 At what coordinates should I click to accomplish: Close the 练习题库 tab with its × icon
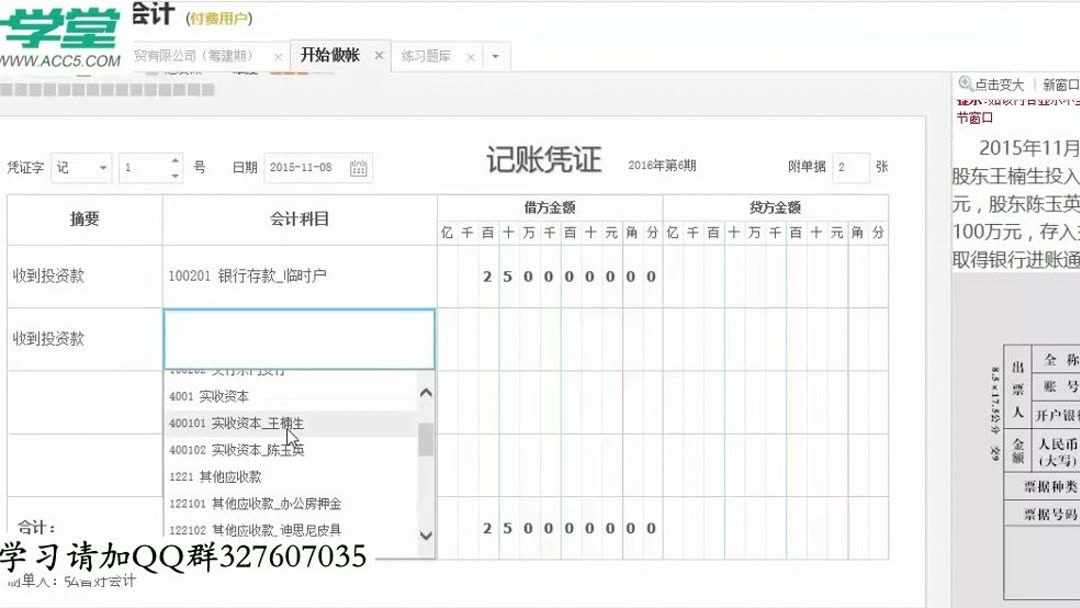tap(470, 56)
